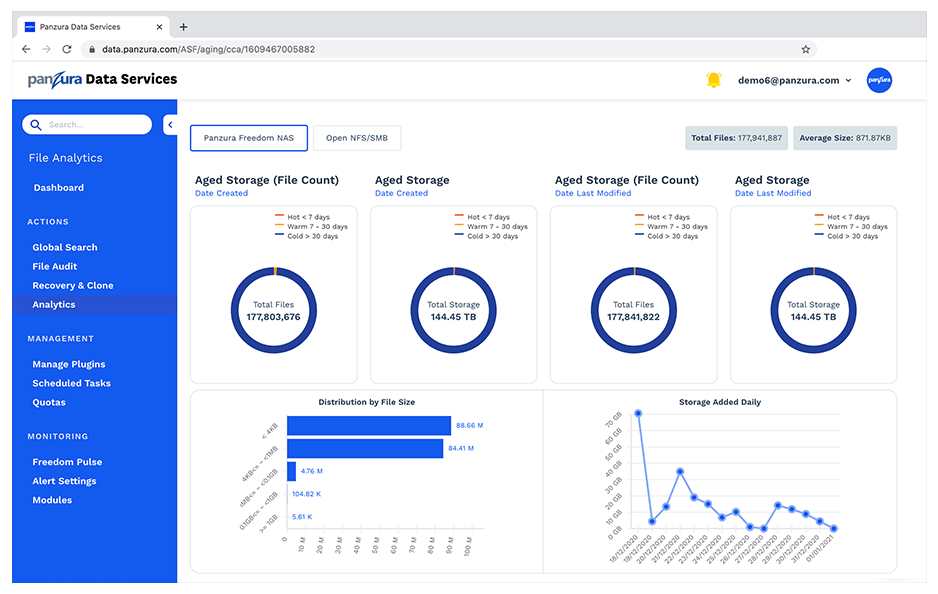Focus the sidebar Search field

pyautogui.click(x=87, y=124)
